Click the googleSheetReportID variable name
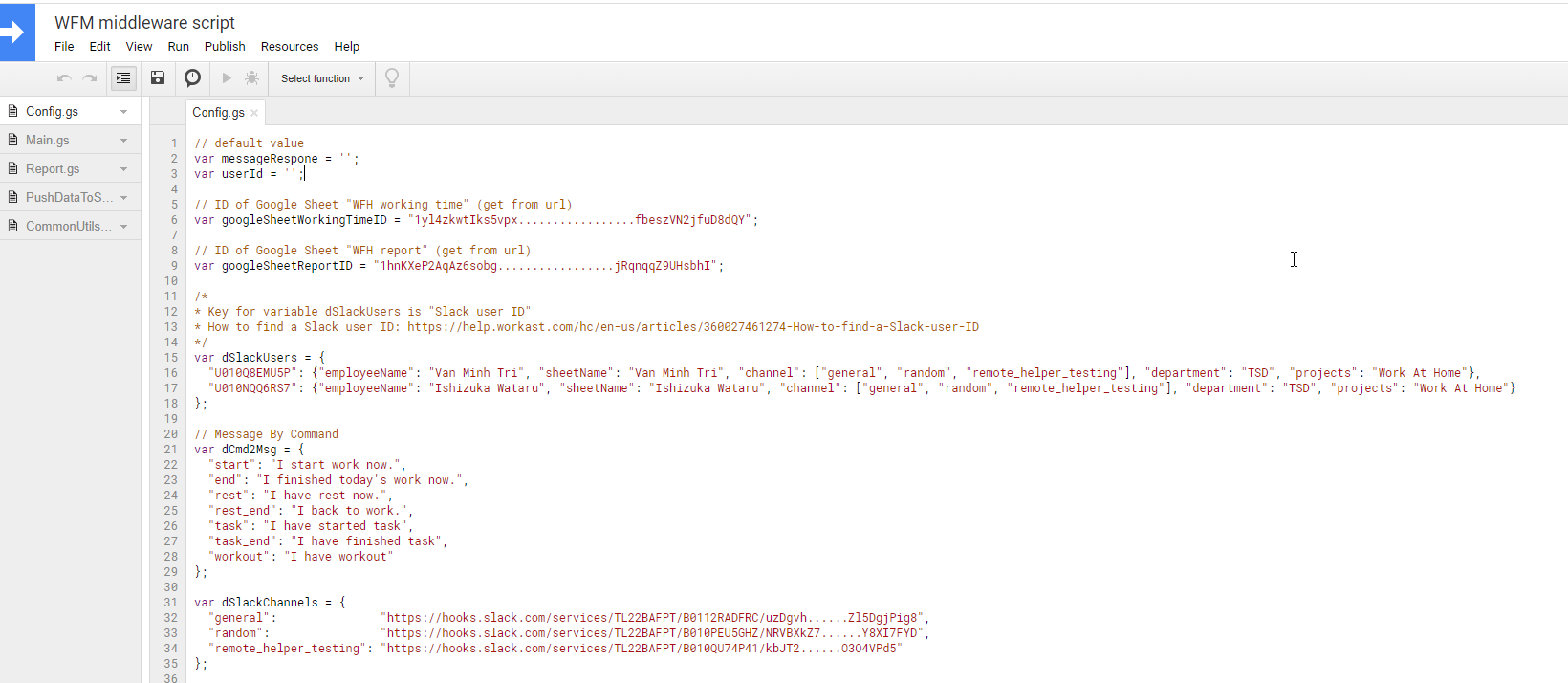Viewport: 1568px width, 683px height. [x=287, y=266]
